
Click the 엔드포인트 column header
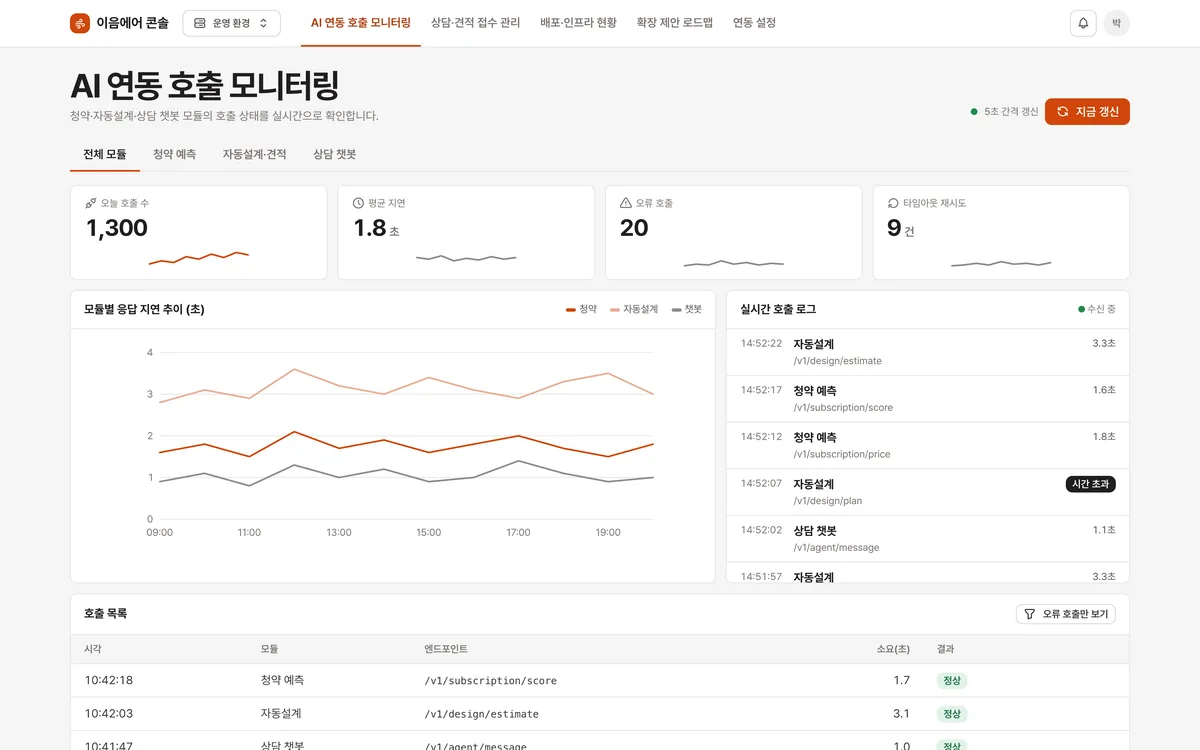pyautogui.click(x=446, y=649)
